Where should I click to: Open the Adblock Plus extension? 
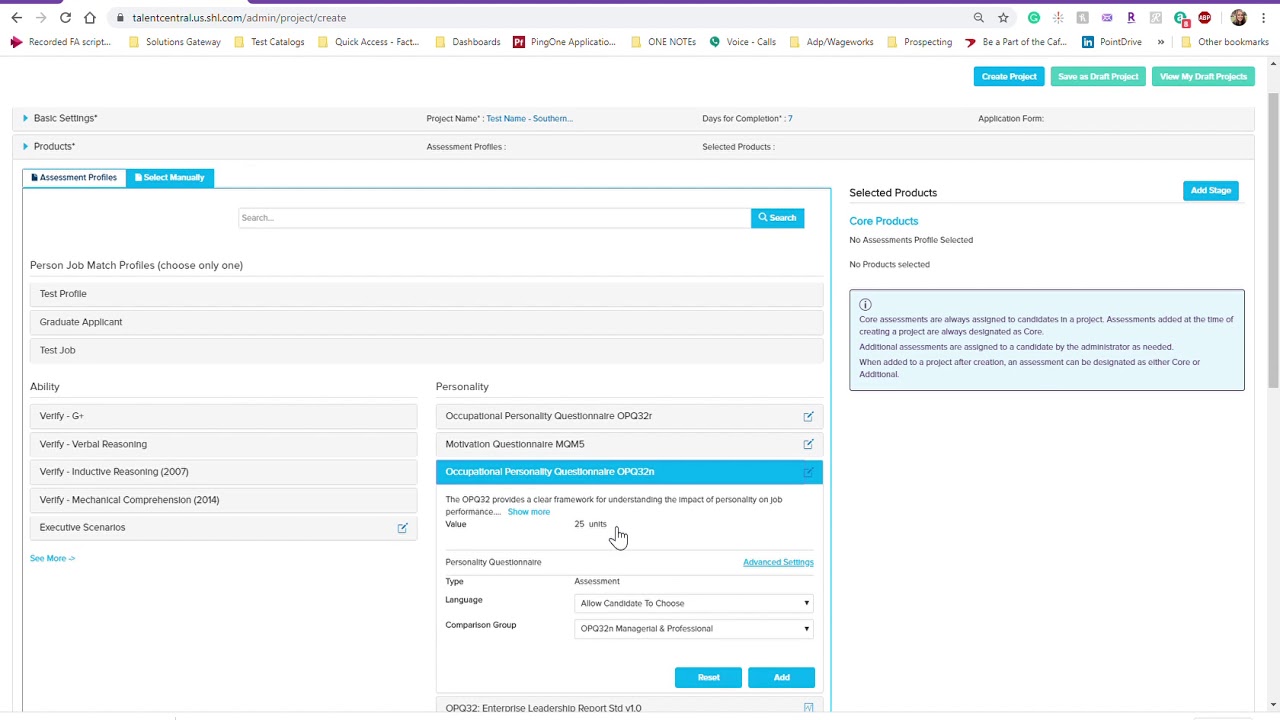[x=1204, y=18]
